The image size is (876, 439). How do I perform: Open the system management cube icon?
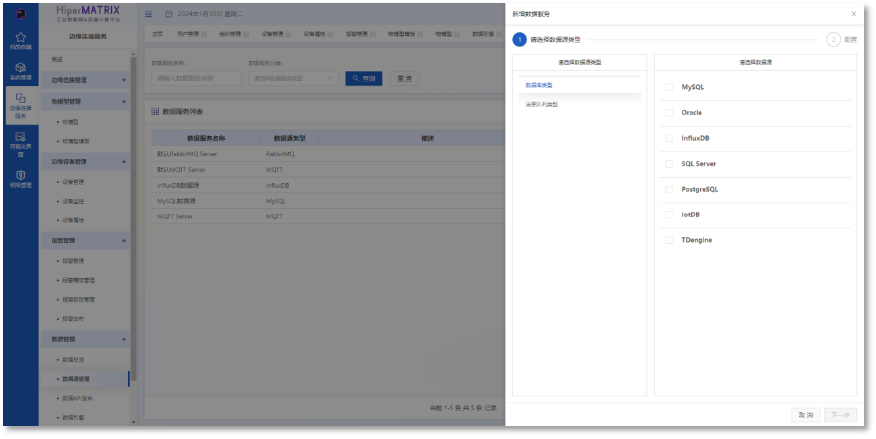pos(21,68)
